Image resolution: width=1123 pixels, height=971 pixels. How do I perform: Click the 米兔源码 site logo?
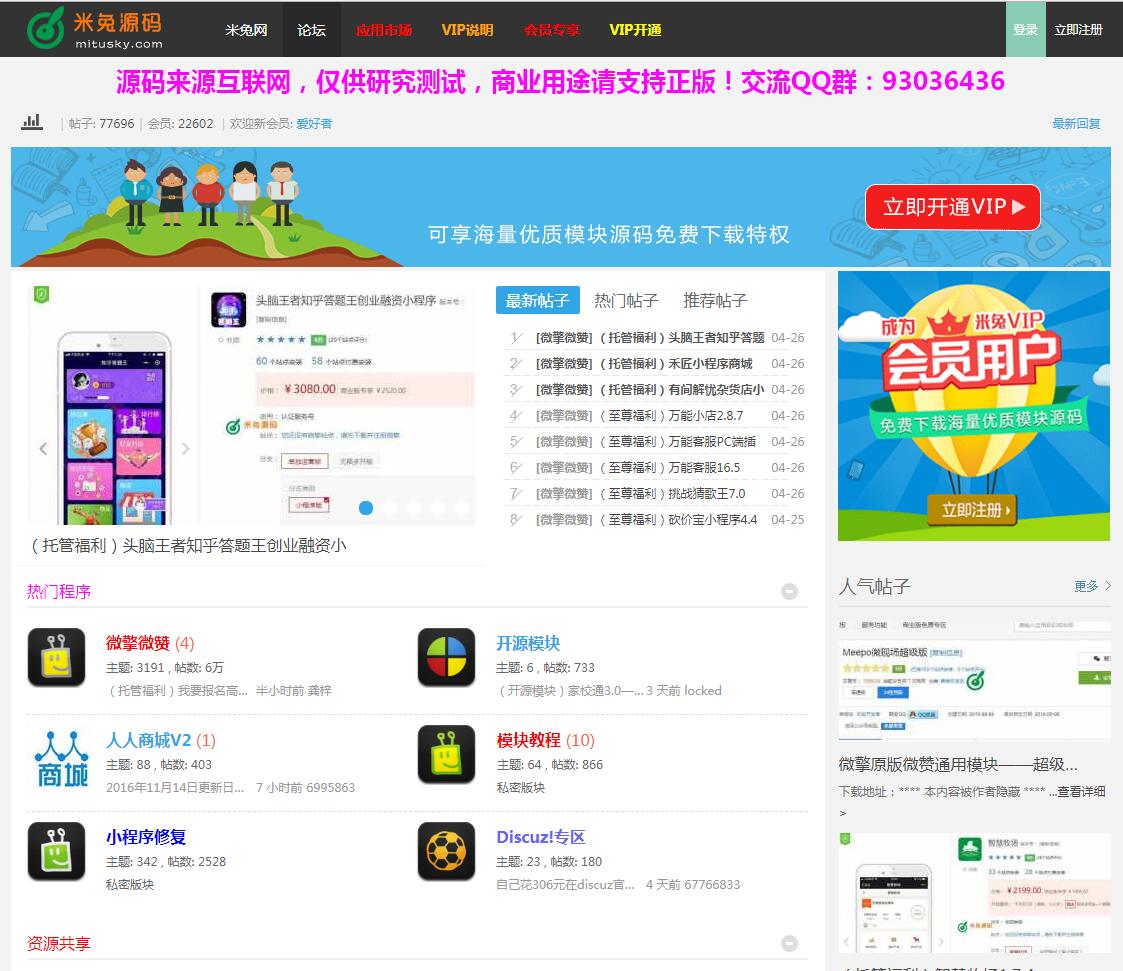point(95,29)
